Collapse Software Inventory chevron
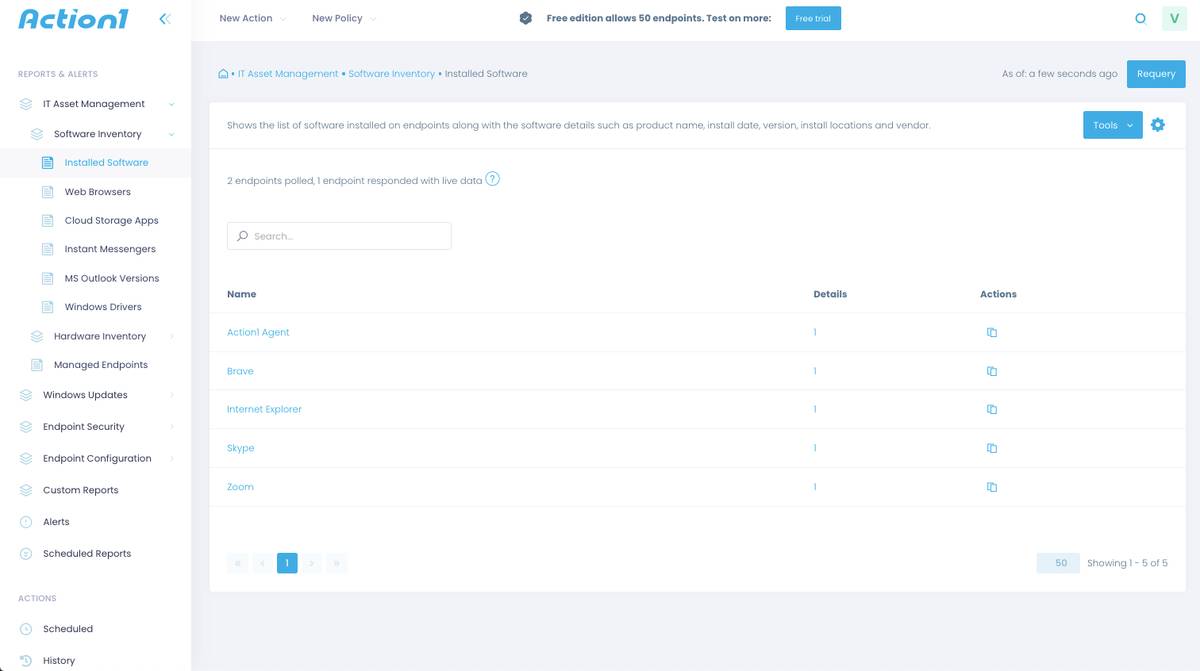The height and width of the screenshot is (671, 1200). (172, 134)
